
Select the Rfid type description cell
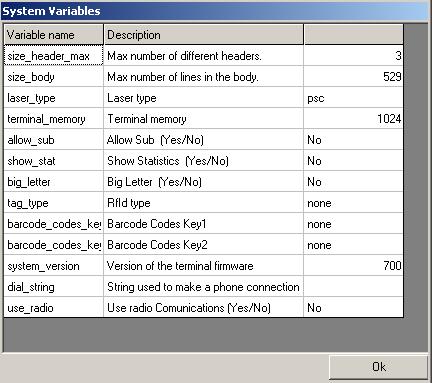204,203
